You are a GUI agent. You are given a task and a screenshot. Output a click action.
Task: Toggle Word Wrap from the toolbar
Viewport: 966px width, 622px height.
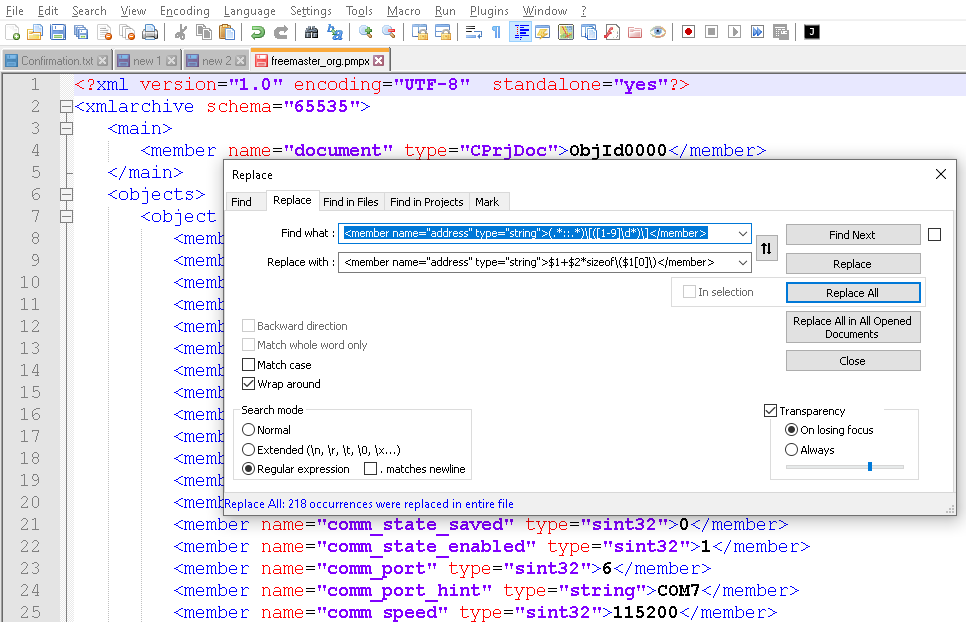(471, 31)
